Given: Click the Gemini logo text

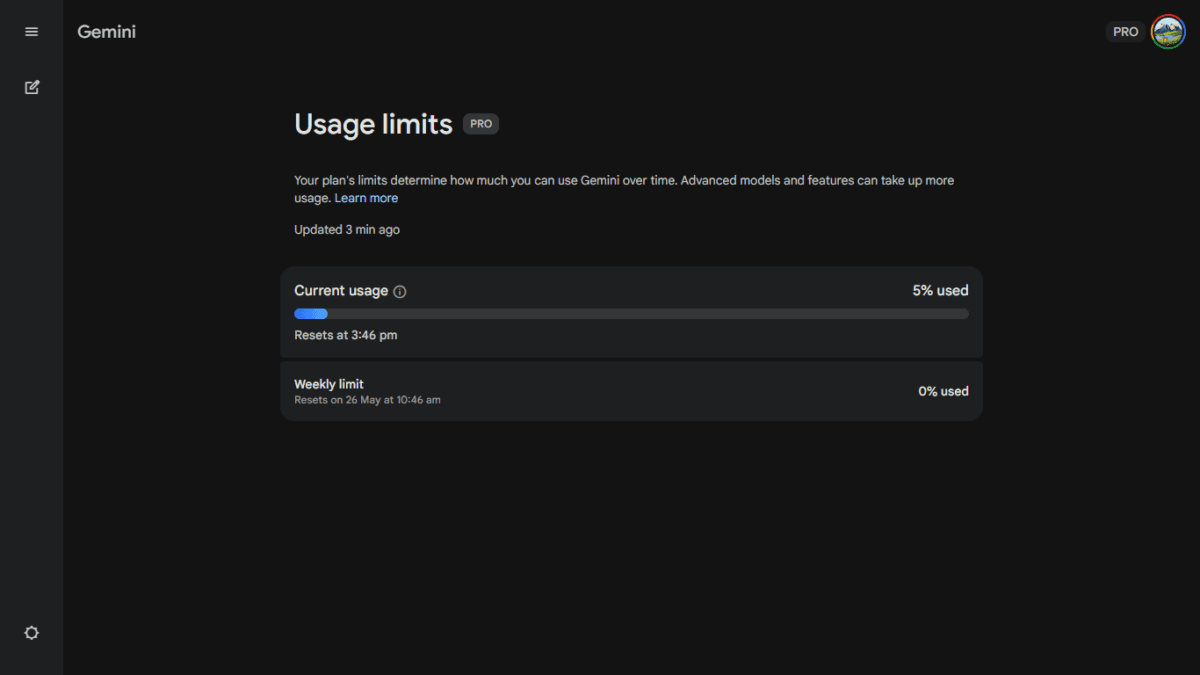Looking at the screenshot, I should click(x=106, y=32).
